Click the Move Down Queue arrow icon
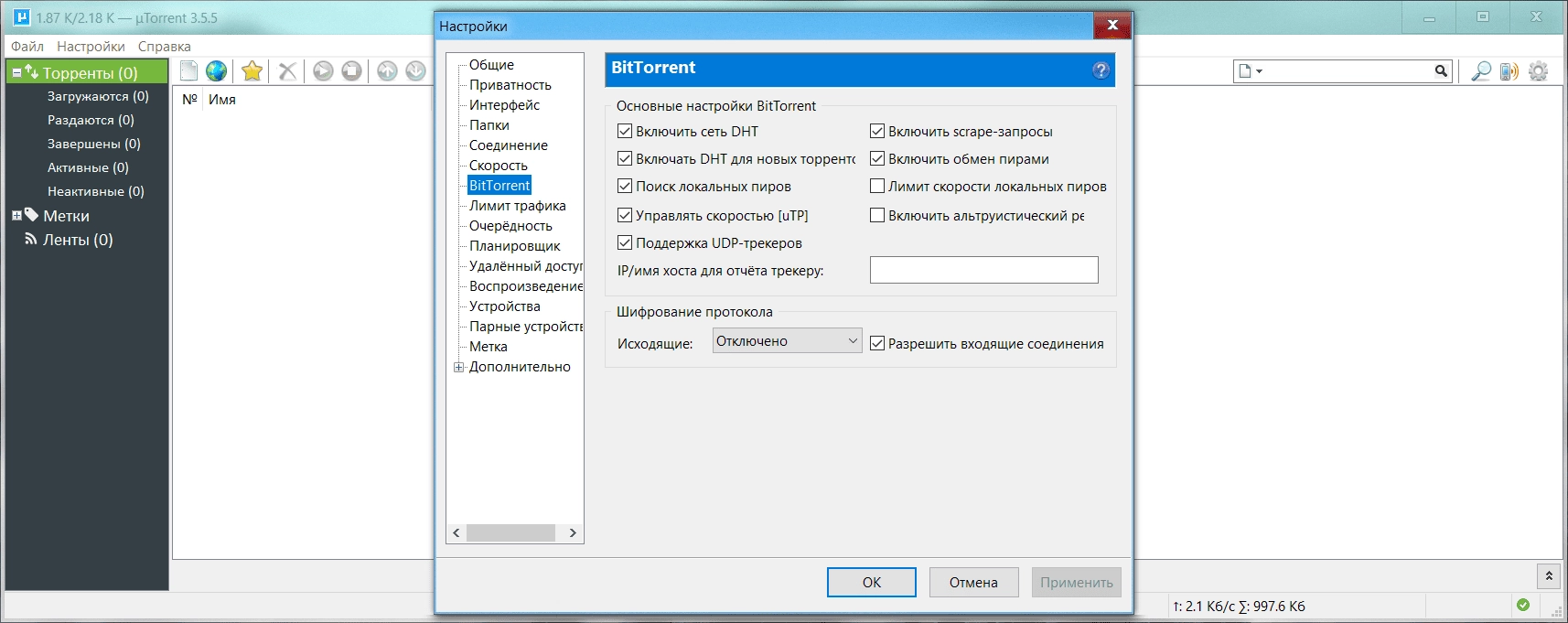The height and width of the screenshot is (623, 1568). click(x=415, y=70)
